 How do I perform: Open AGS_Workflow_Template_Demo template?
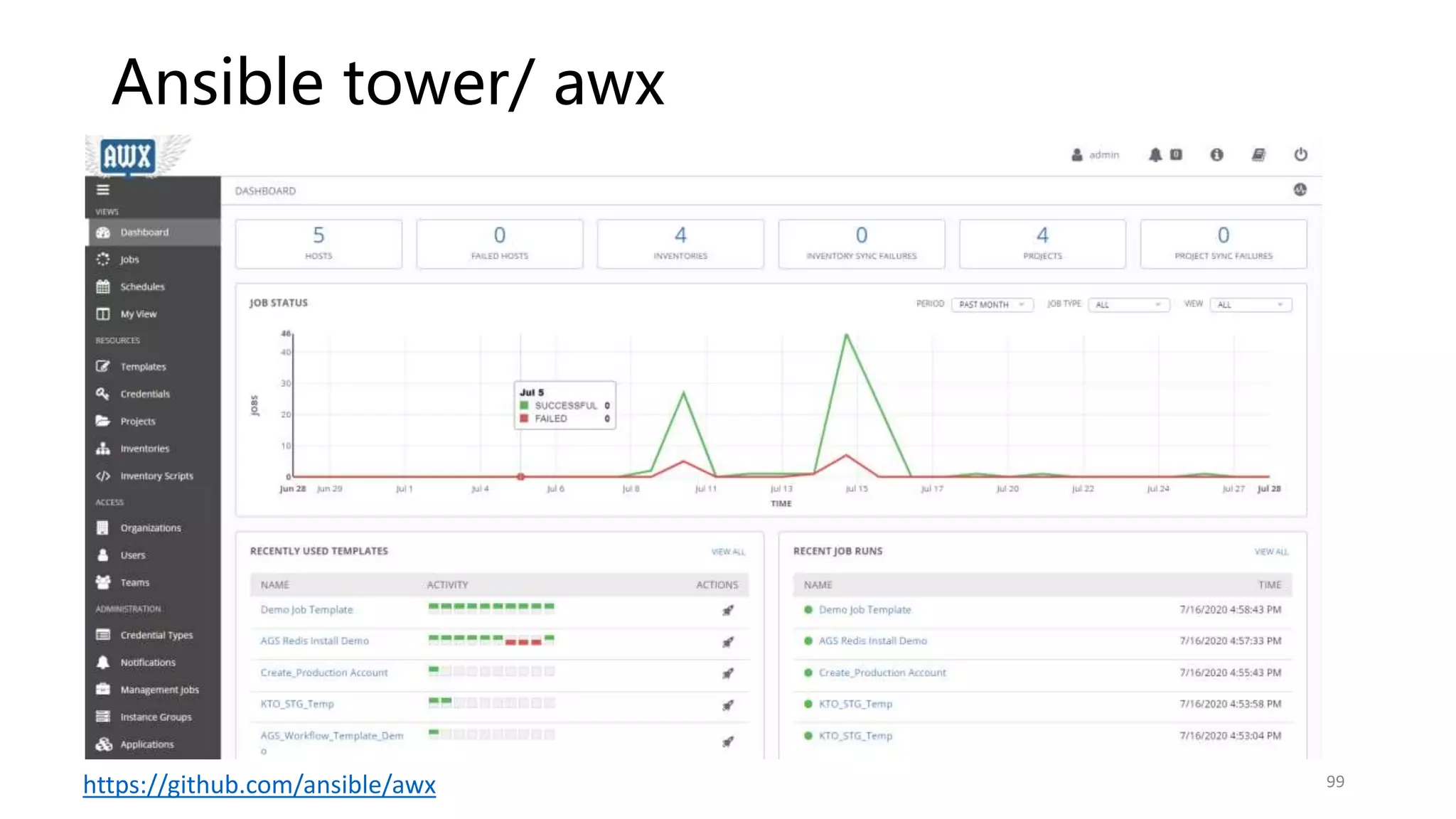[x=331, y=742]
